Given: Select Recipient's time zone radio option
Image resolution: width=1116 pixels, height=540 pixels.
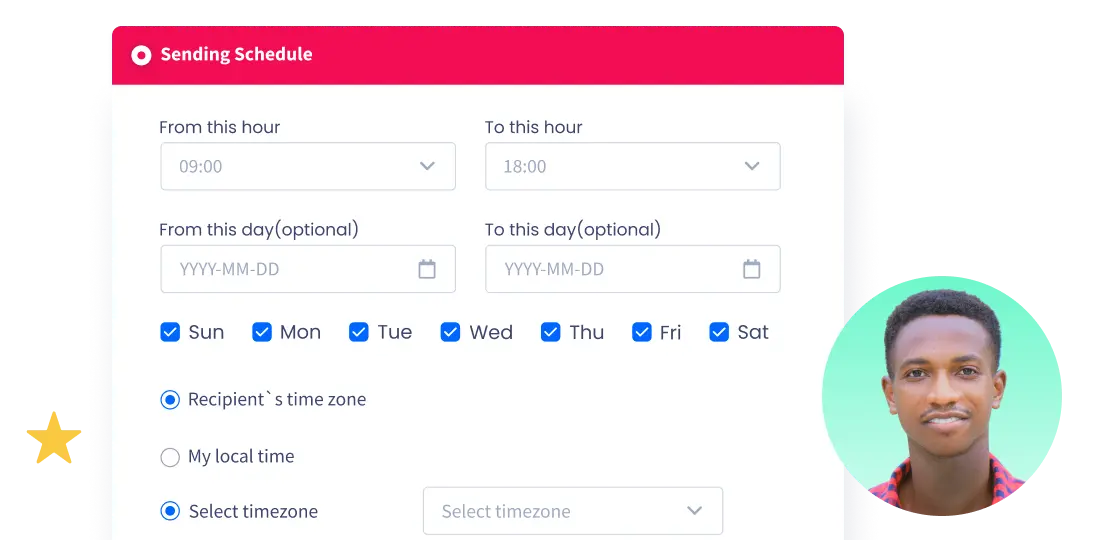Looking at the screenshot, I should coord(170,400).
